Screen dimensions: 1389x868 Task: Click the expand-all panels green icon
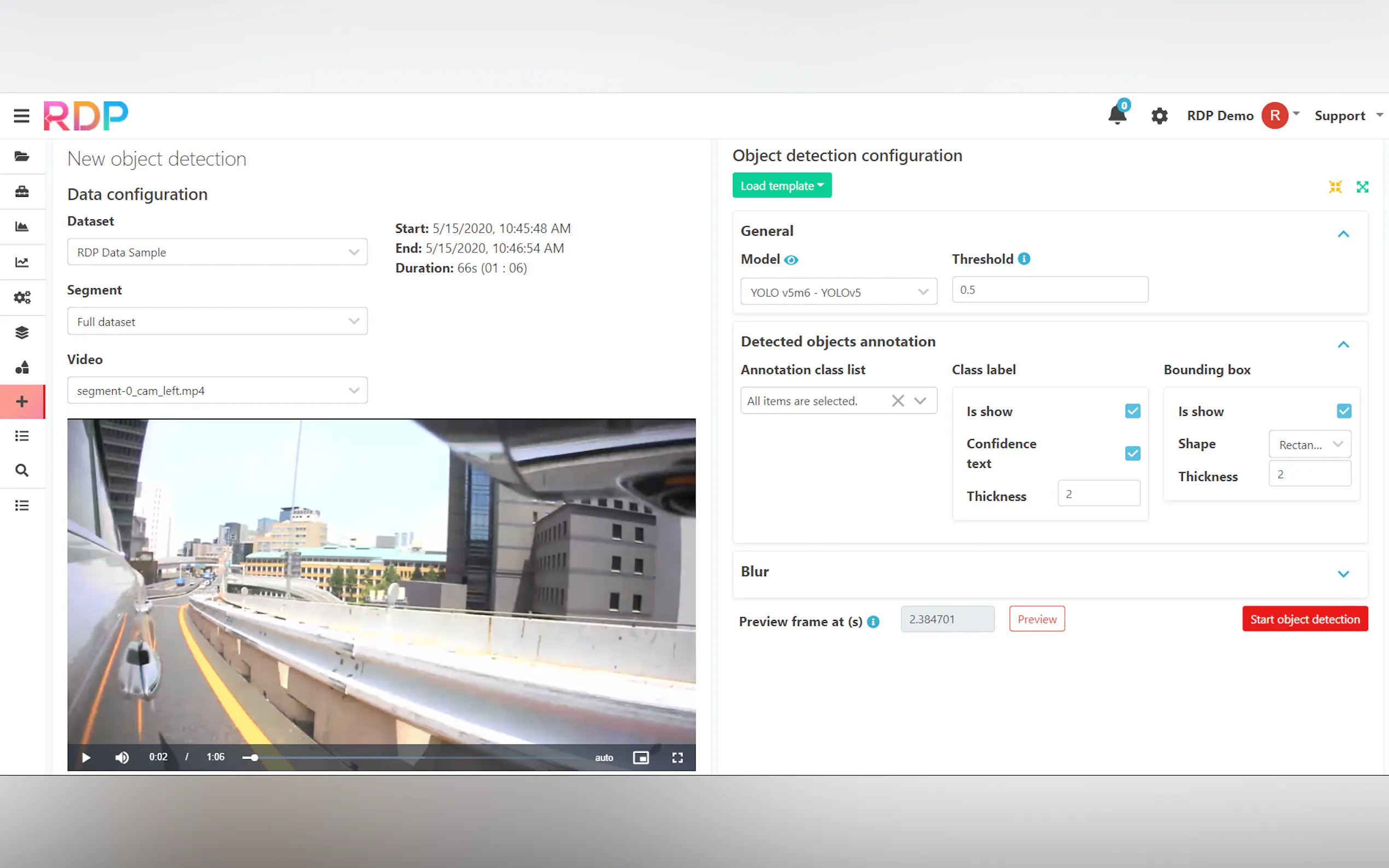coord(1362,186)
